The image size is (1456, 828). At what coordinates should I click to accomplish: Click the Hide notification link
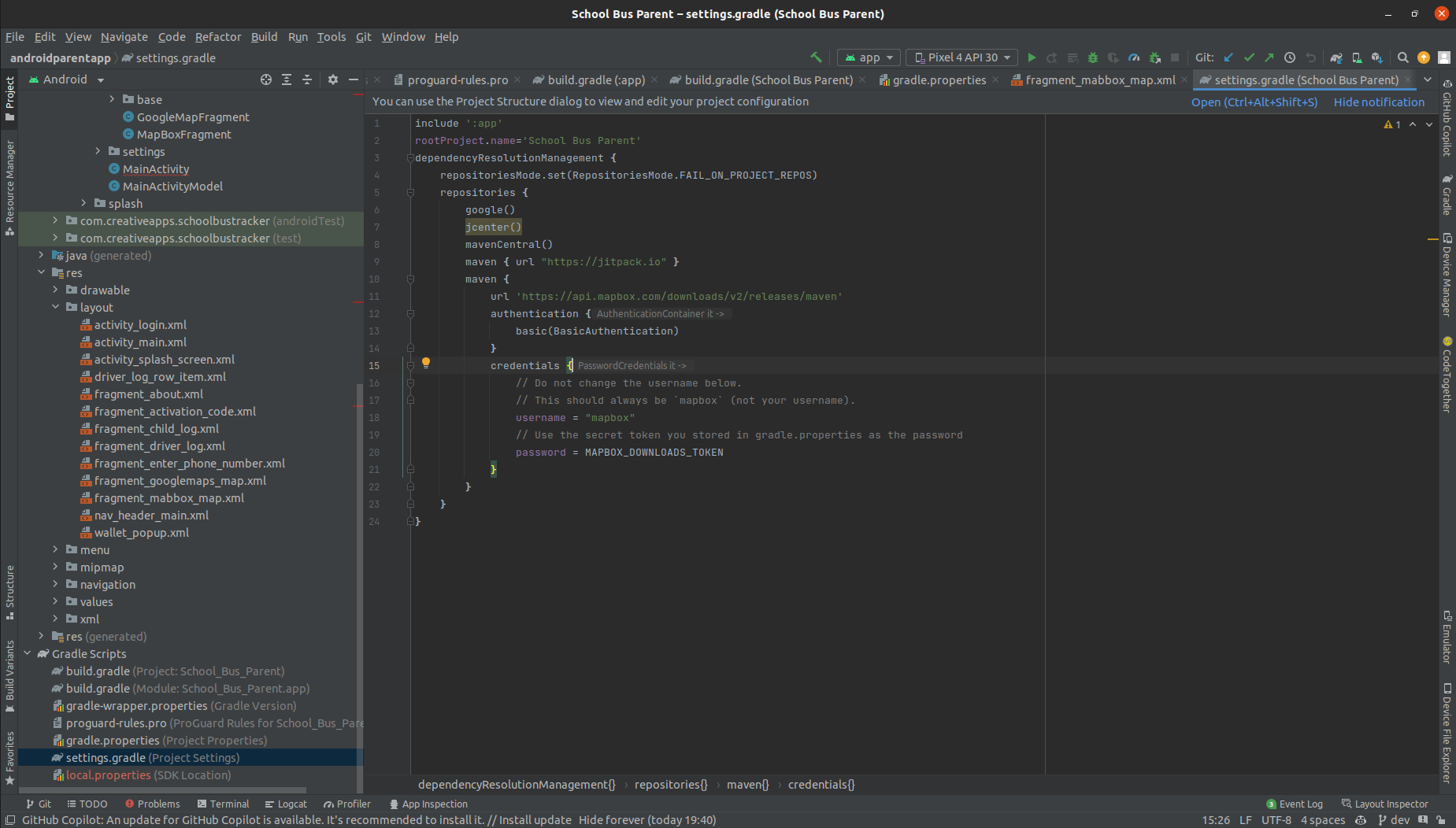pyautogui.click(x=1378, y=102)
